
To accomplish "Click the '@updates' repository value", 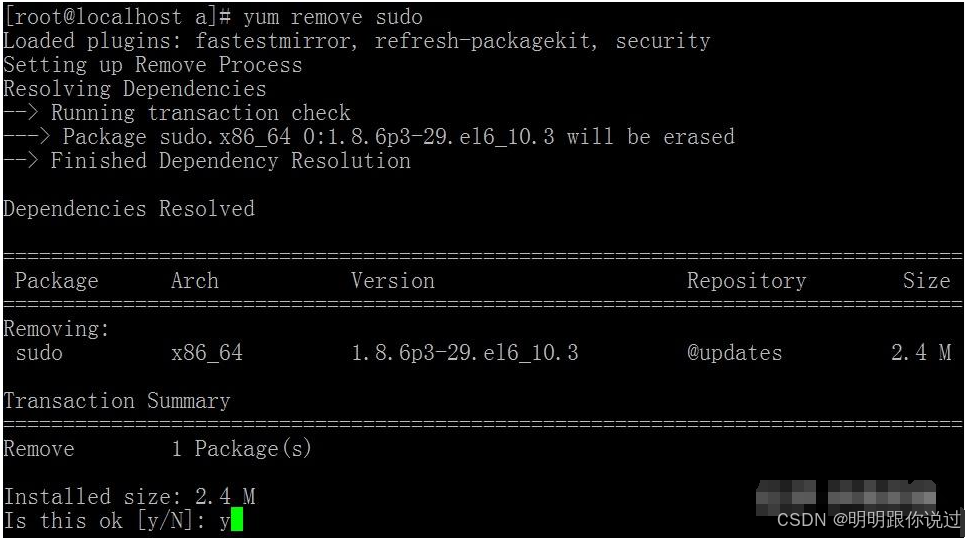I will 734,353.
